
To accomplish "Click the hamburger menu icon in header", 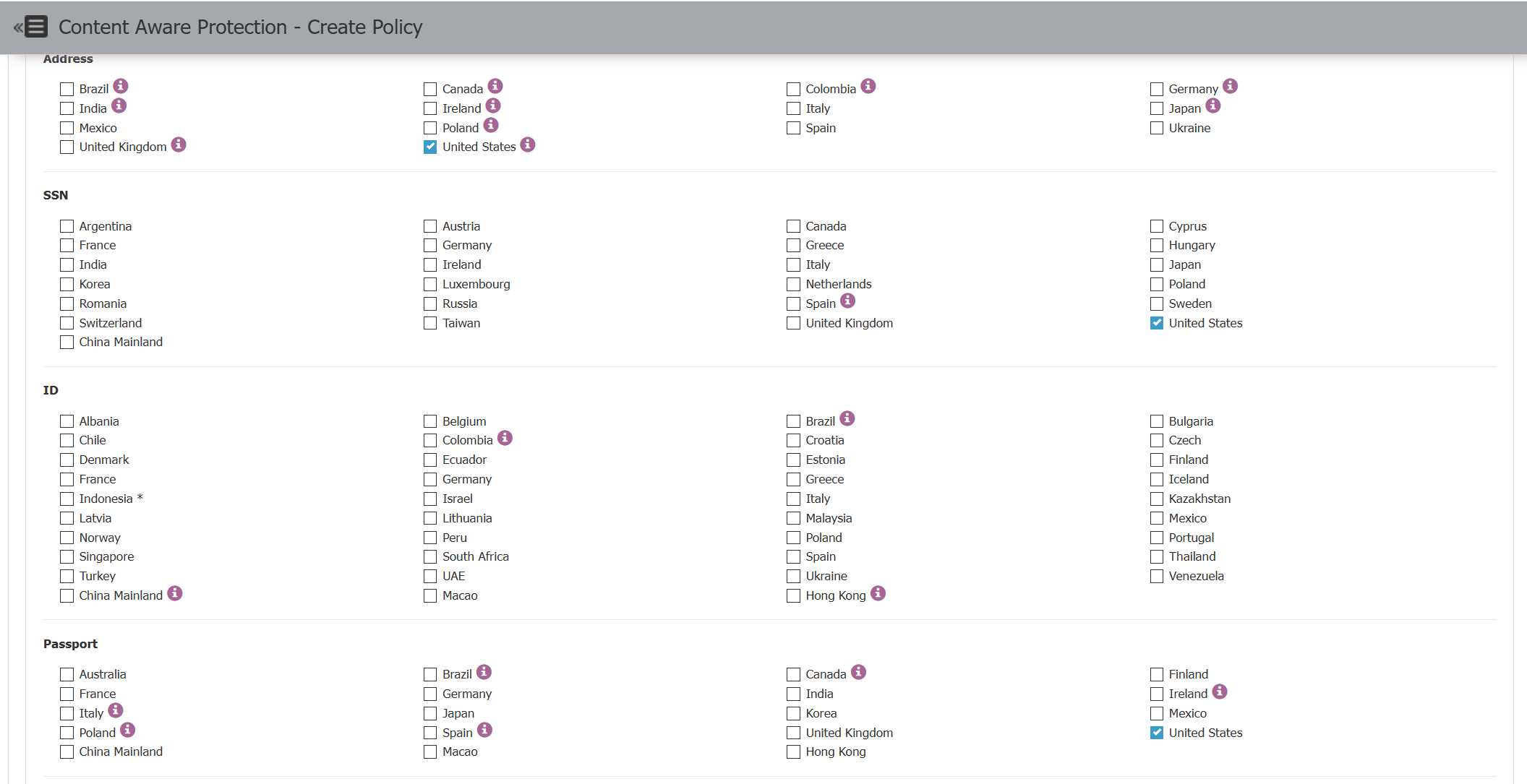I will coord(35,27).
